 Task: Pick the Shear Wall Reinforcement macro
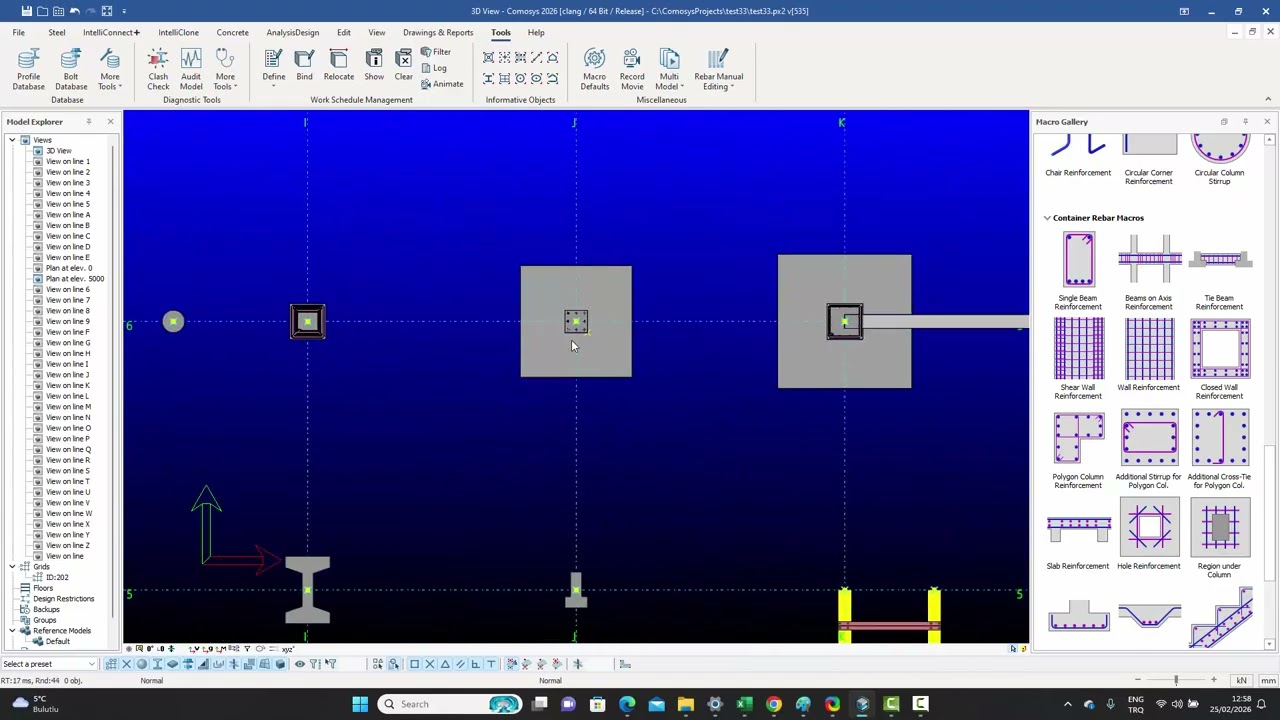[x=1078, y=359]
